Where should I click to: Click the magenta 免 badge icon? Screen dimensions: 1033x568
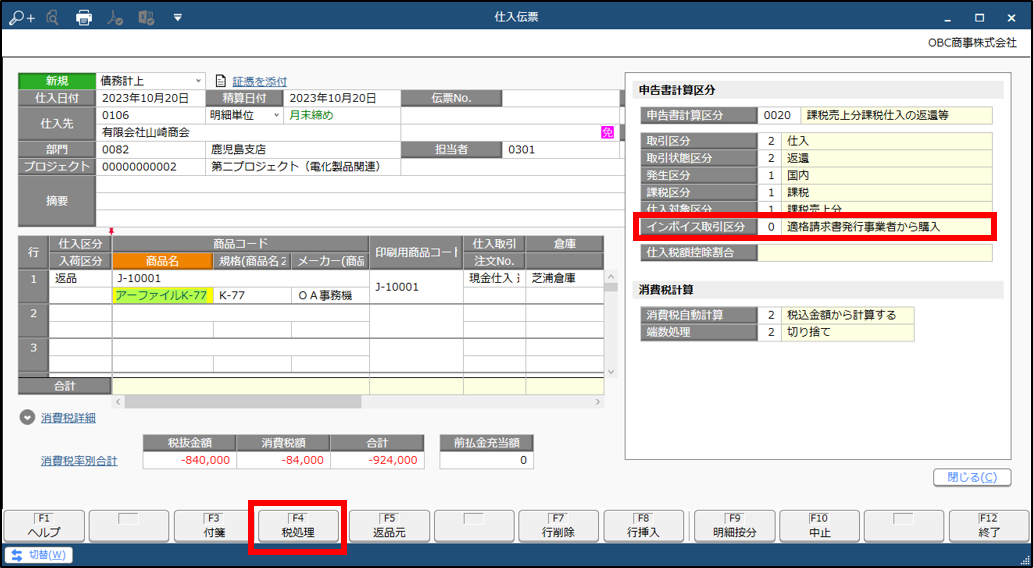[x=607, y=132]
